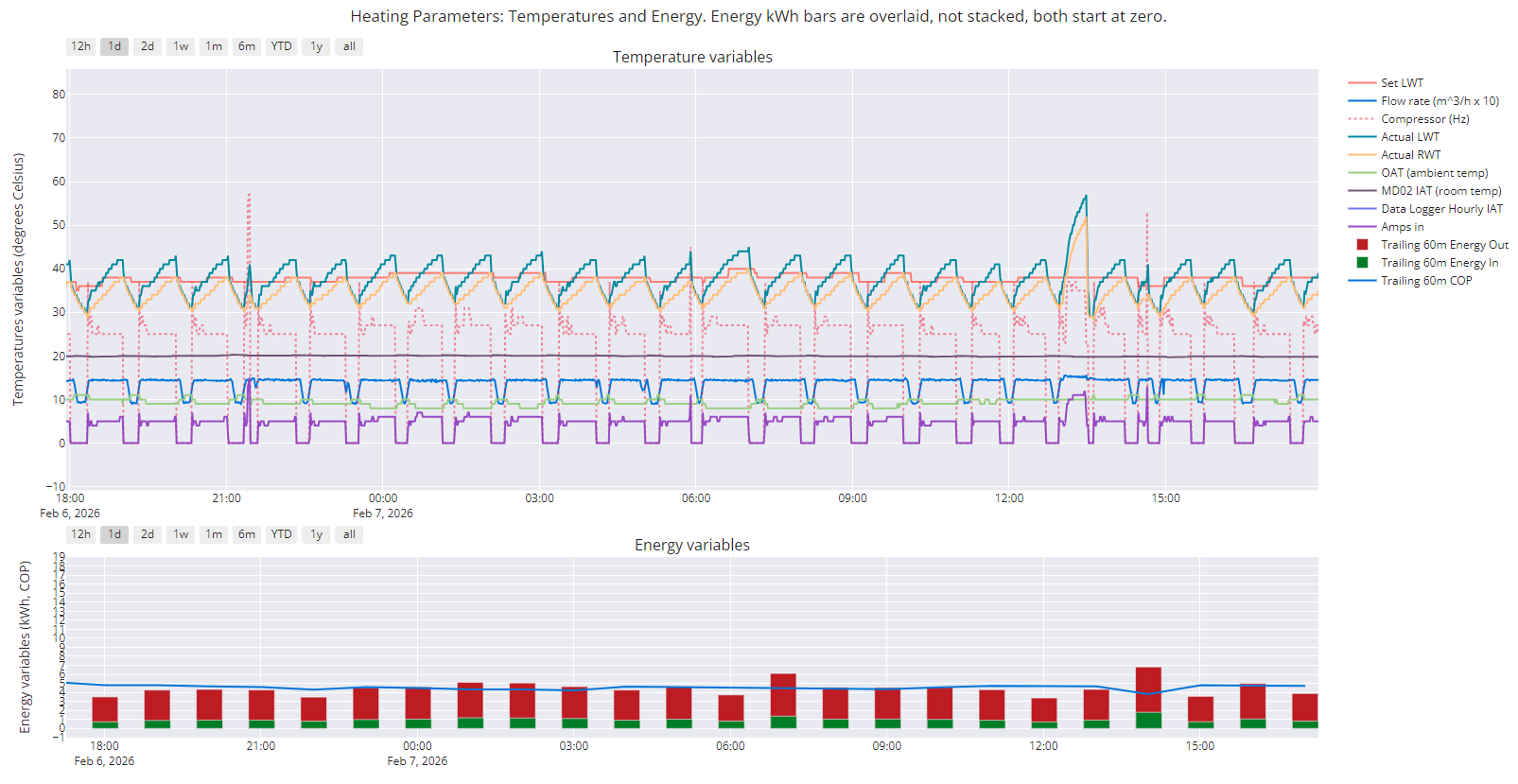Set Temperature chart range to 1w
This screenshot has height=784, width=1518.
(x=181, y=46)
